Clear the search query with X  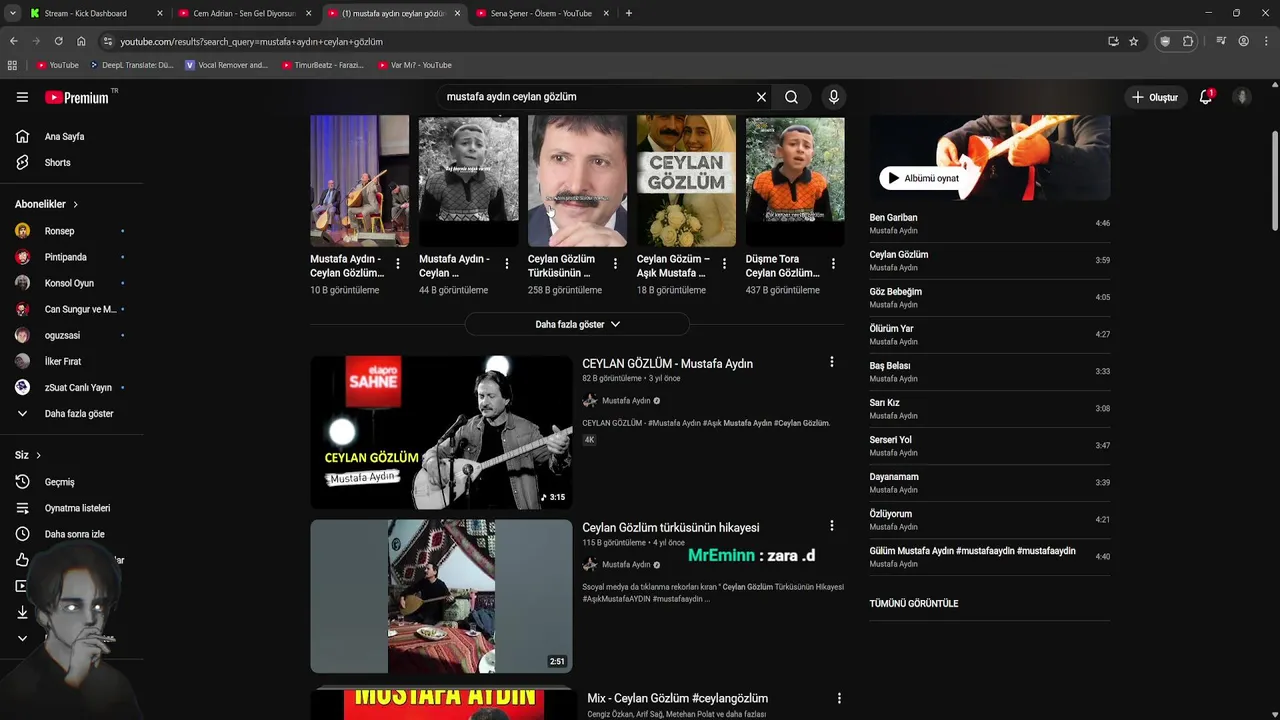761,97
